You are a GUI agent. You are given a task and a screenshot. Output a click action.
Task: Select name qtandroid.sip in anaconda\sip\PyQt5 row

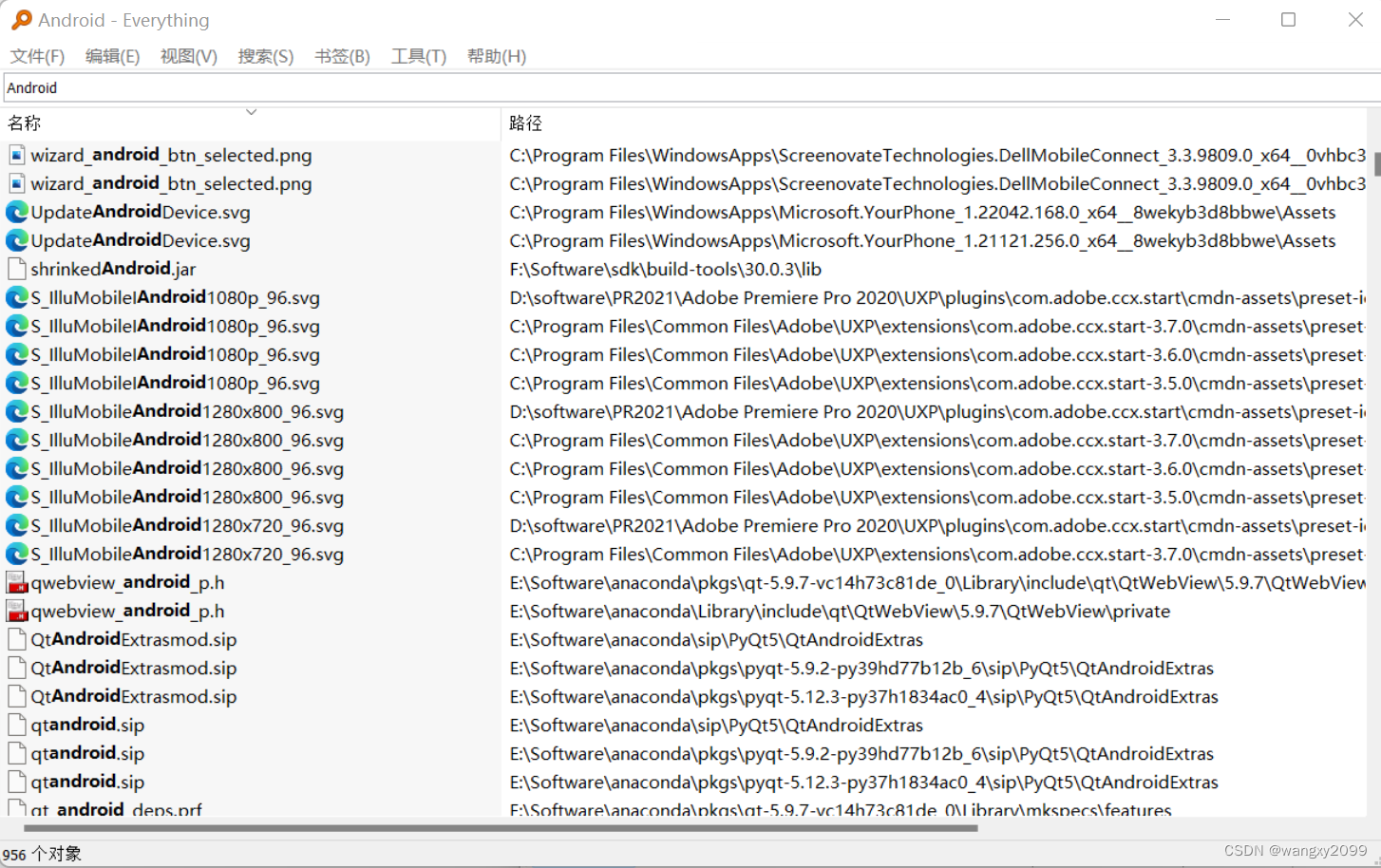point(87,725)
